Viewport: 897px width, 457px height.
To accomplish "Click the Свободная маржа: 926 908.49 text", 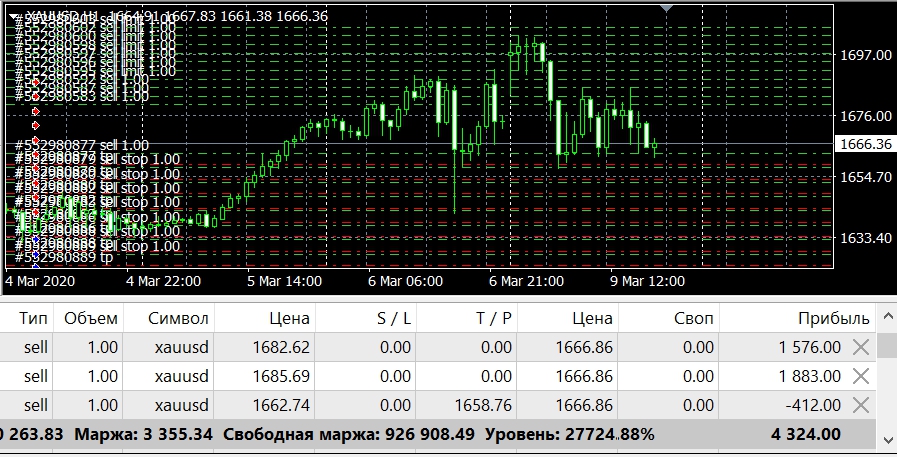I will tap(349, 435).
